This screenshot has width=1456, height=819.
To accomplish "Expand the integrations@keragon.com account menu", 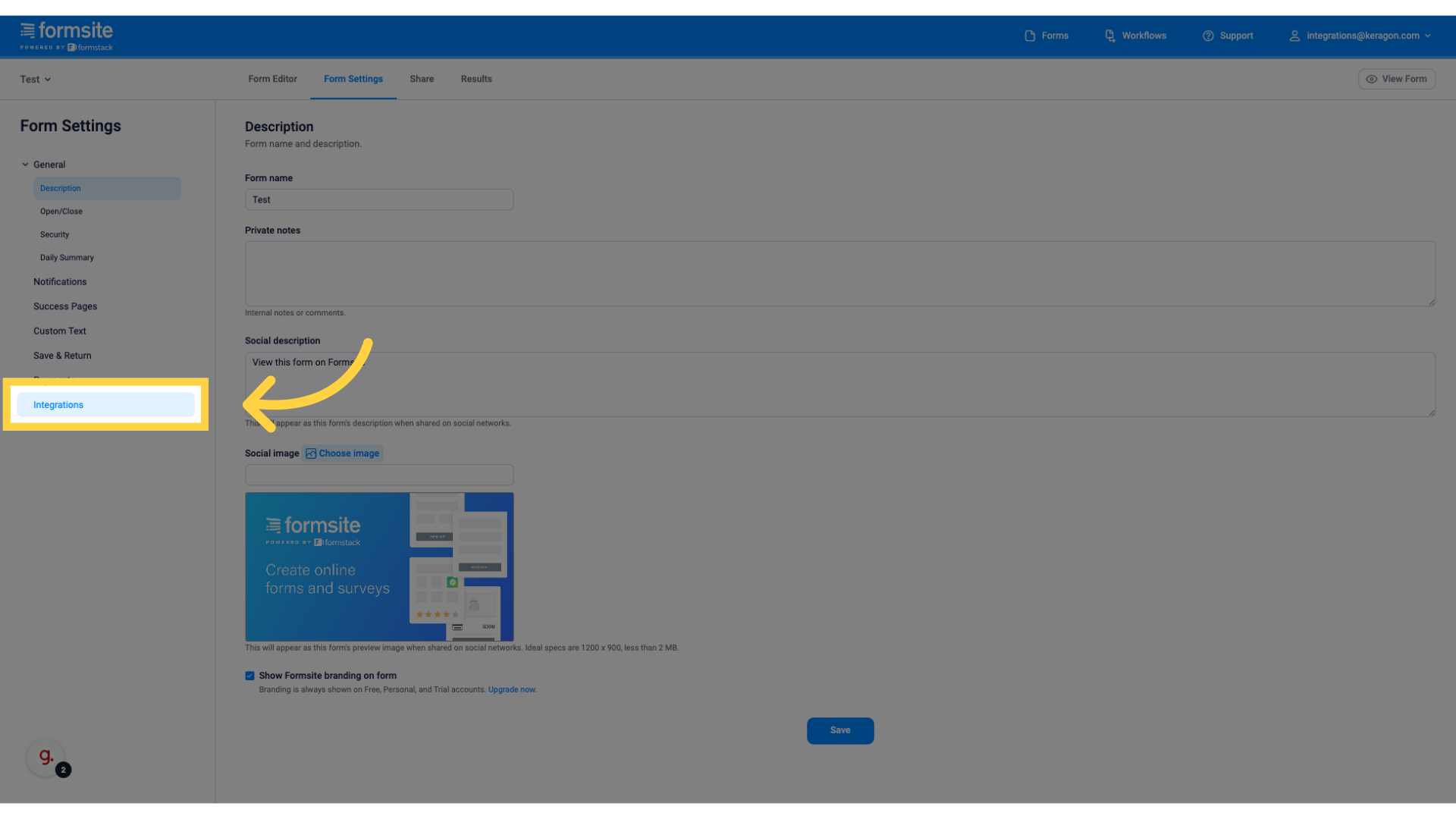I will [1360, 36].
